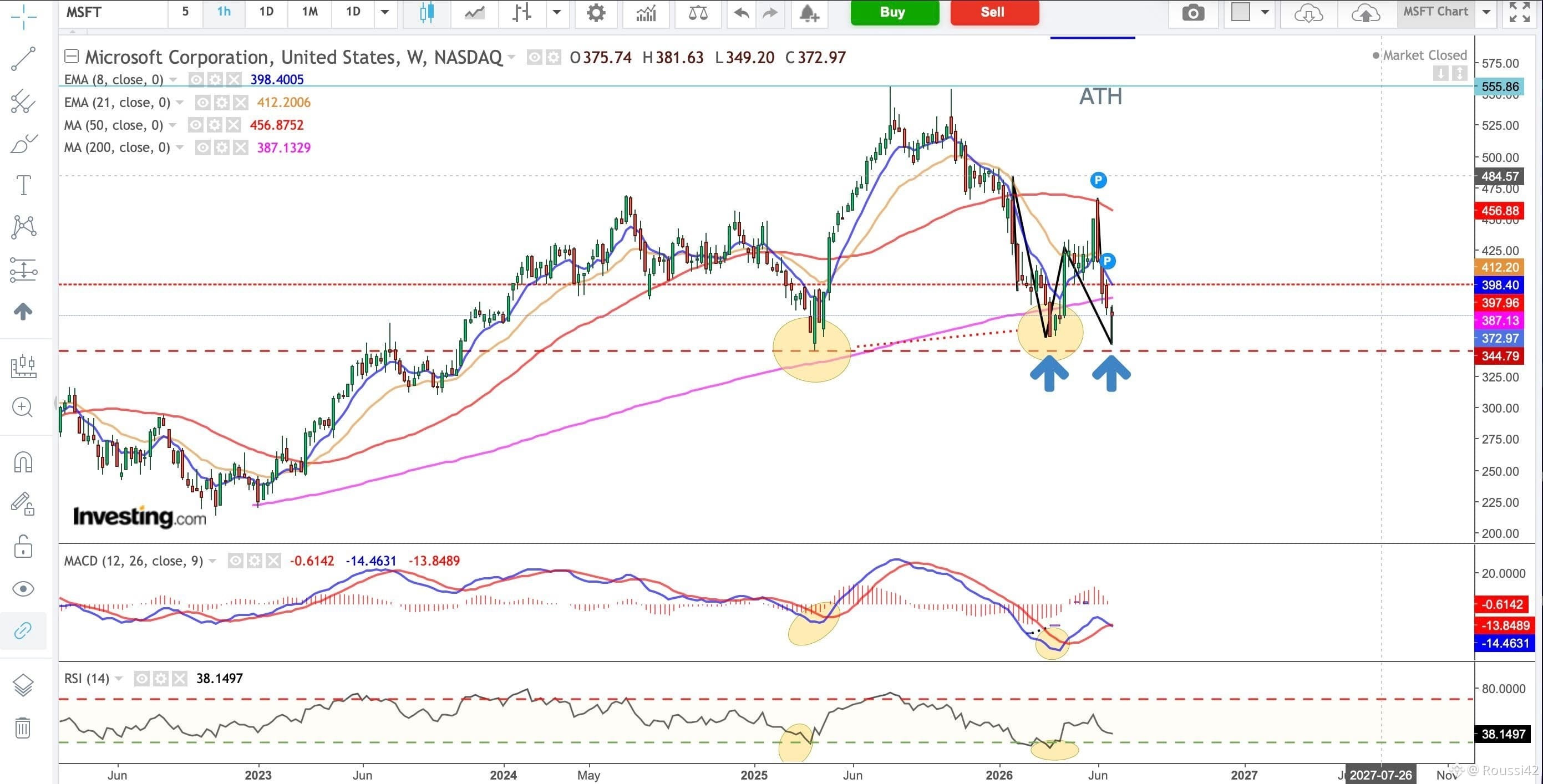Screen dimensions: 1543x784
Task: Open chart properties gear settings
Action: click(x=596, y=12)
